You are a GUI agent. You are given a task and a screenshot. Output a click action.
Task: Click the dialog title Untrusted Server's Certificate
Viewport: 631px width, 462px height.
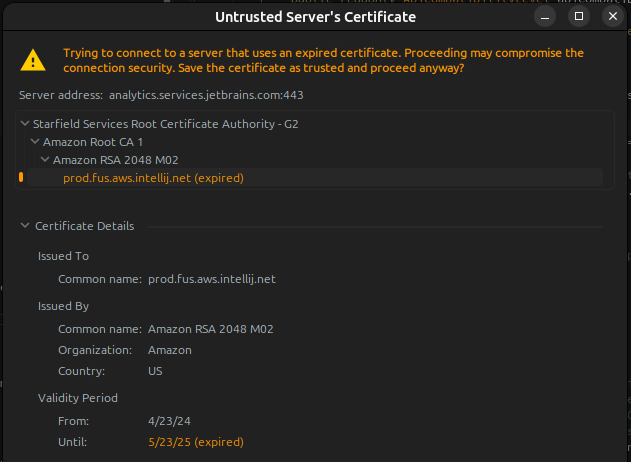click(315, 17)
